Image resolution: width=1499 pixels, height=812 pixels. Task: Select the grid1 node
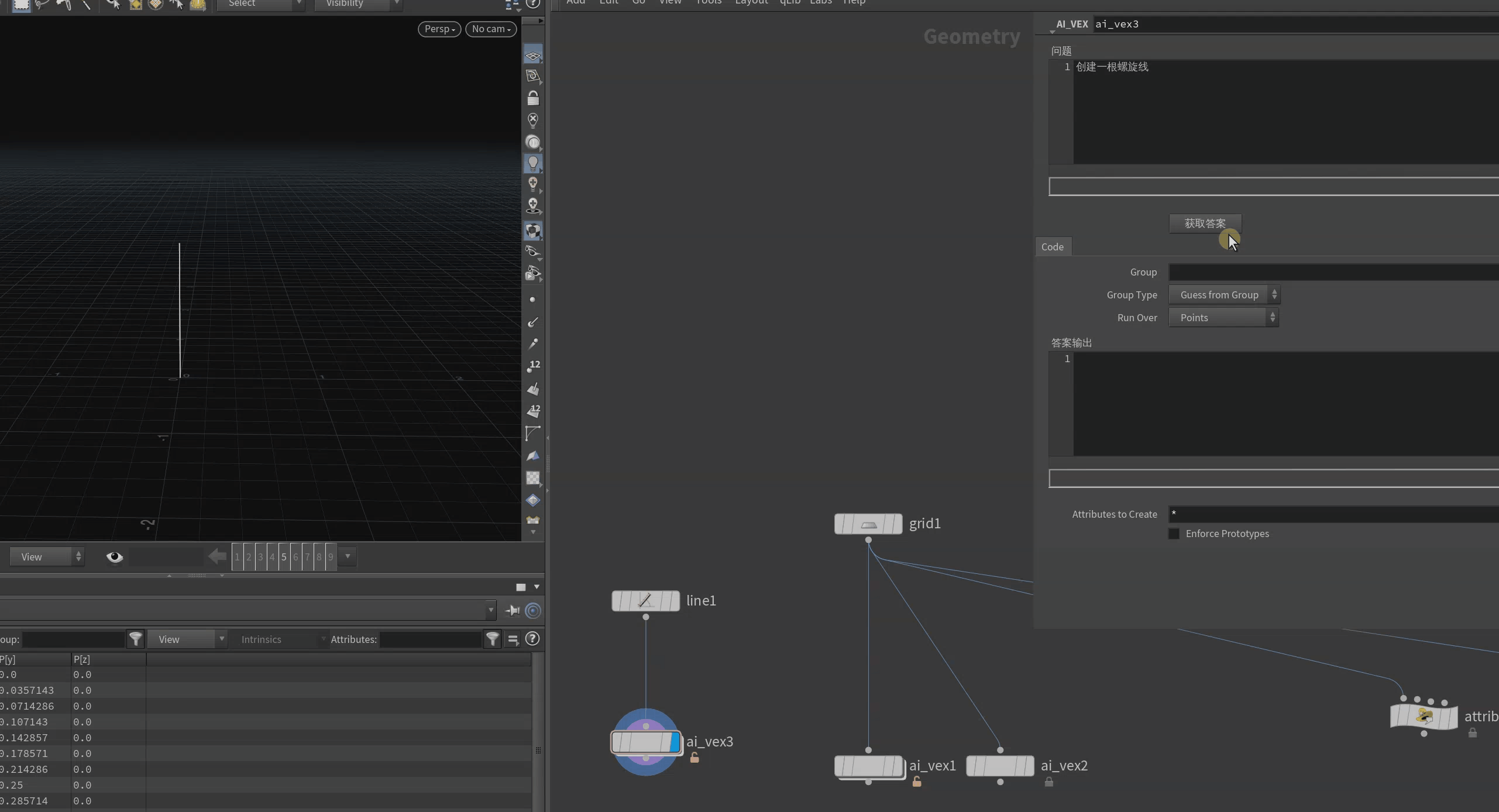point(868,524)
